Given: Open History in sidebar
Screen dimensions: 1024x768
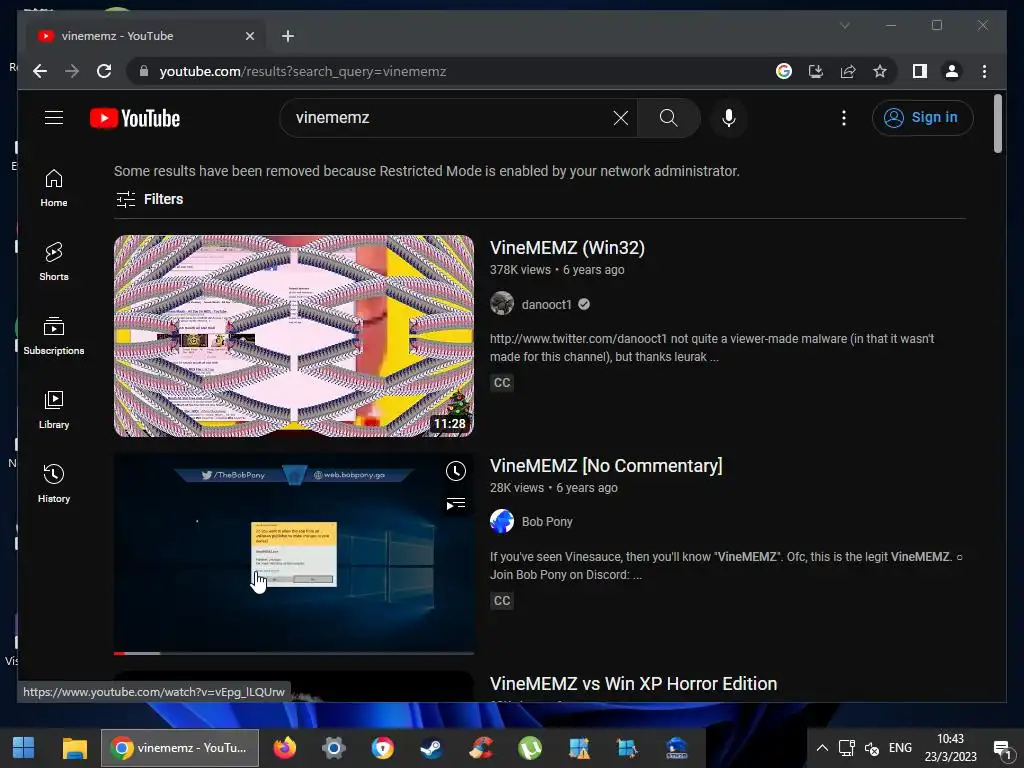Looking at the screenshot, I should [54, 484].
